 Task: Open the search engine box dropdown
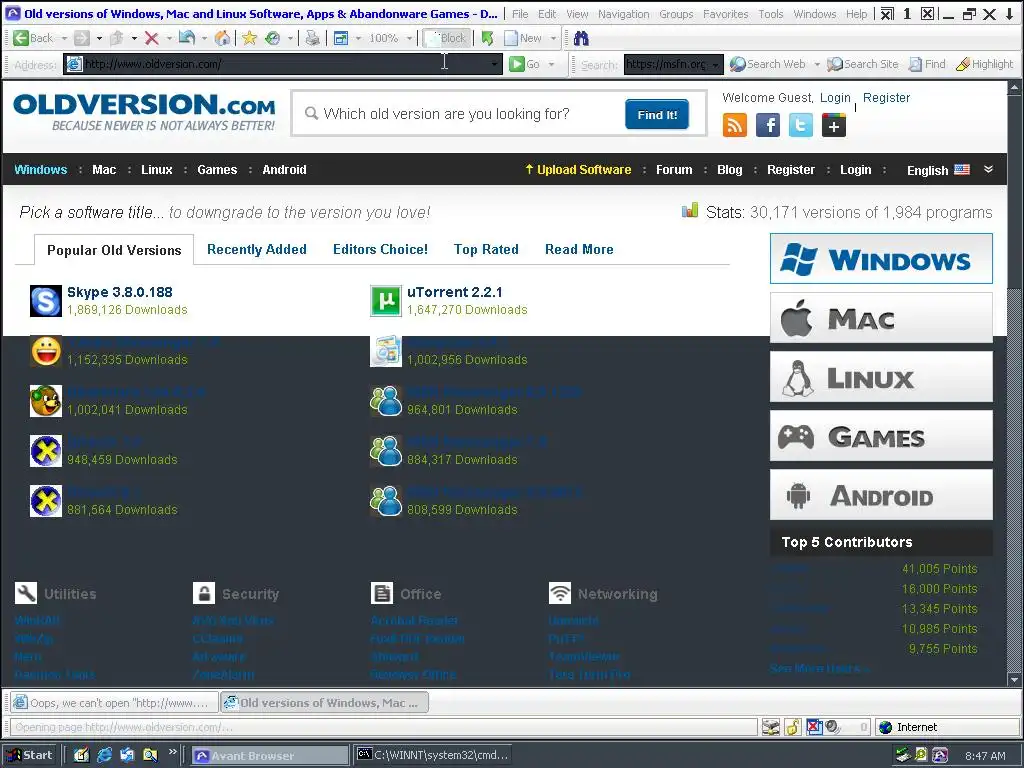pos(716,64)
